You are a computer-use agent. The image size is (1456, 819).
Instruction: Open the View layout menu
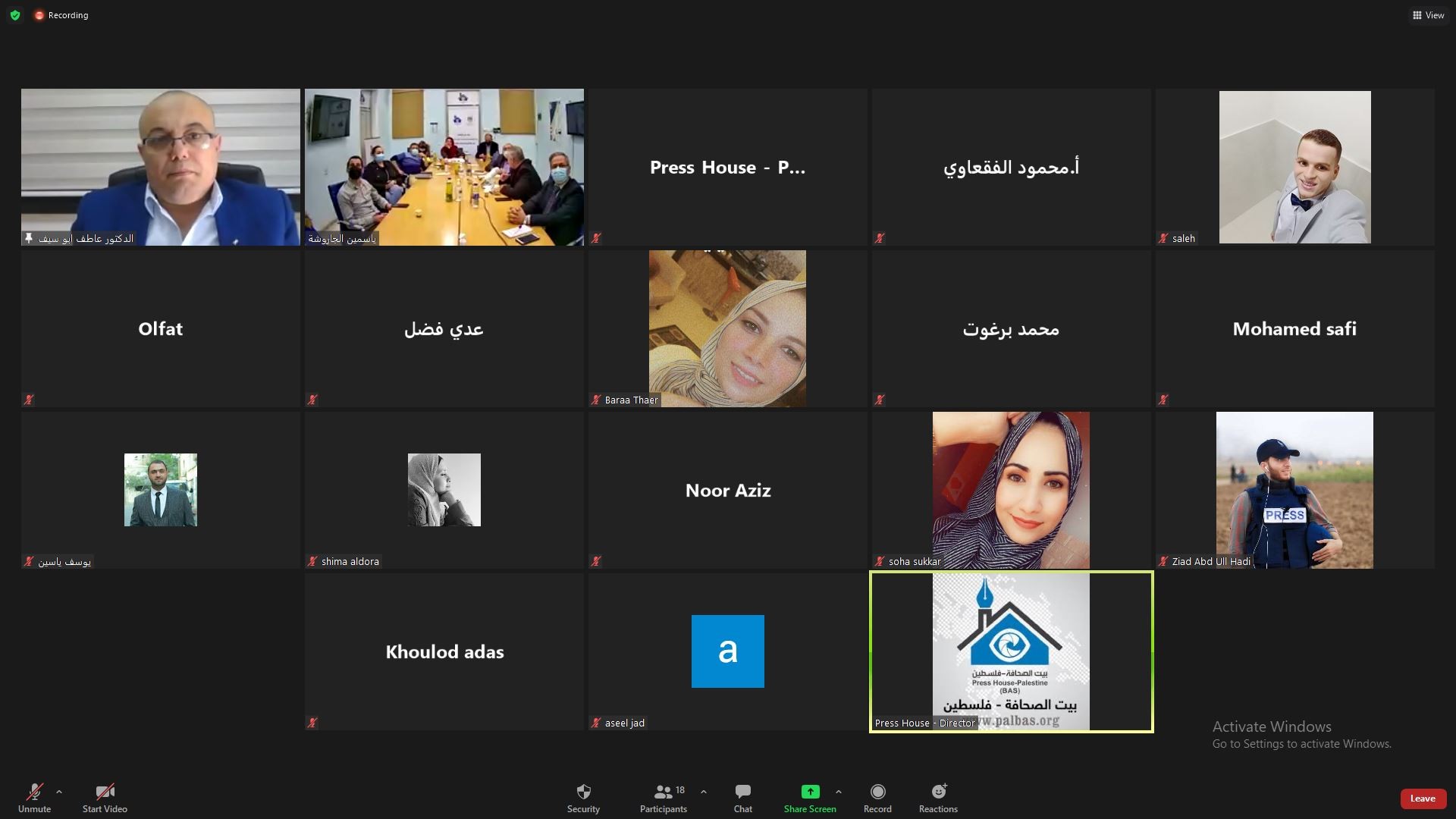(1428, 15)
